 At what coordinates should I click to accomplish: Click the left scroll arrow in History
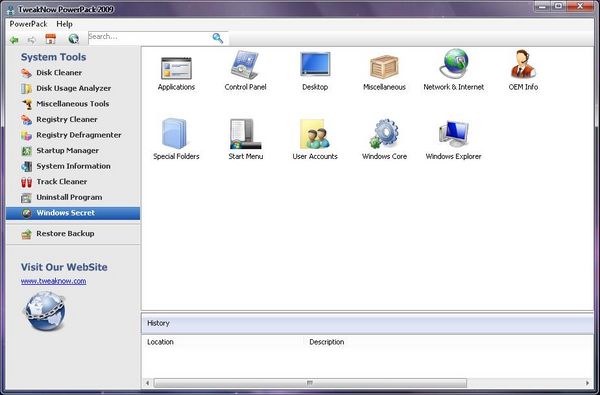coord(148,383)
